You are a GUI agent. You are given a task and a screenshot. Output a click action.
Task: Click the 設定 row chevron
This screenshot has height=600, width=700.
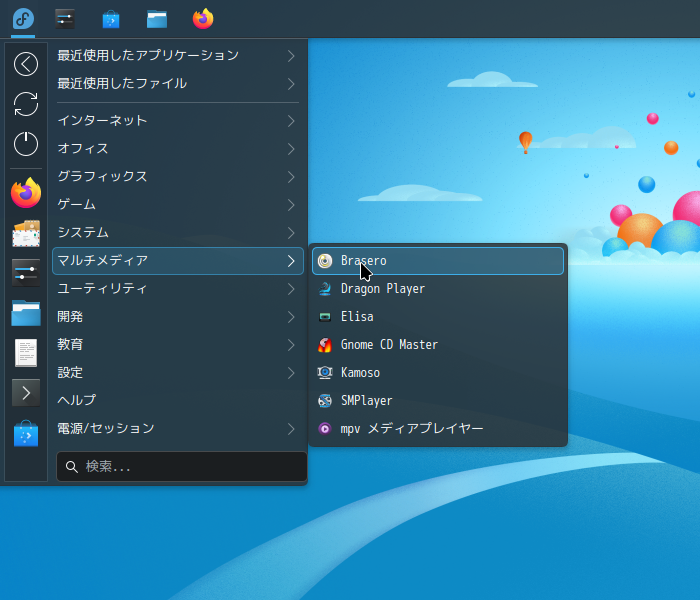[291, 373]
